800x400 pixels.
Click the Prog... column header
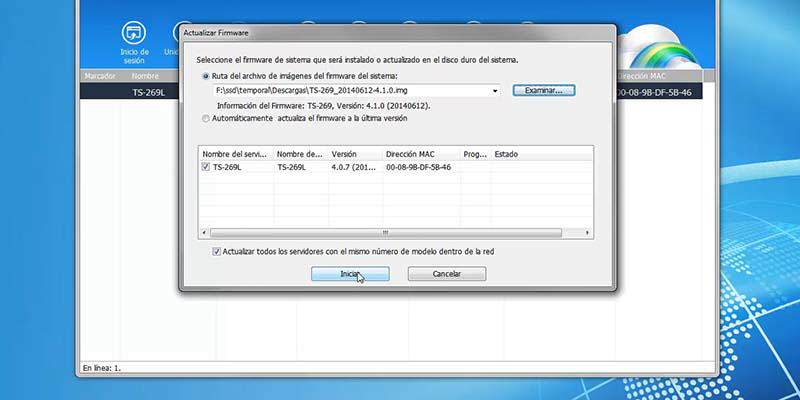(476, 154)
